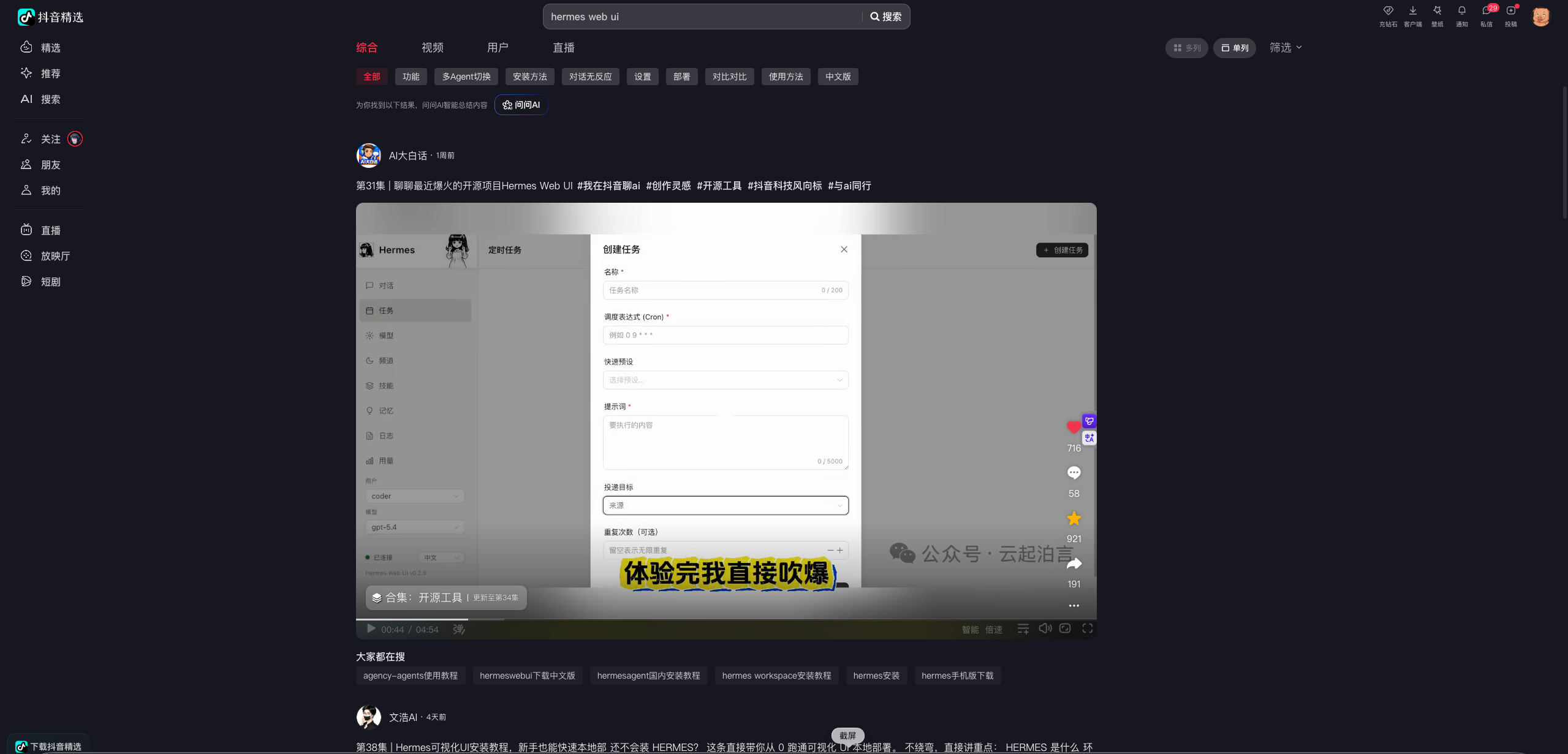Like the video with heart icon
The height and width of the screenshot is (754, 1568).
click(x=1073, y=428)
